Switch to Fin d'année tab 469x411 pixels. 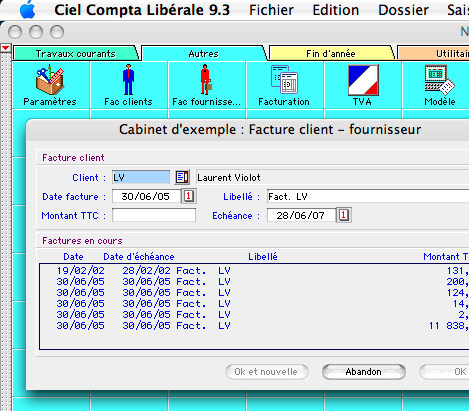tap(331, 53)
